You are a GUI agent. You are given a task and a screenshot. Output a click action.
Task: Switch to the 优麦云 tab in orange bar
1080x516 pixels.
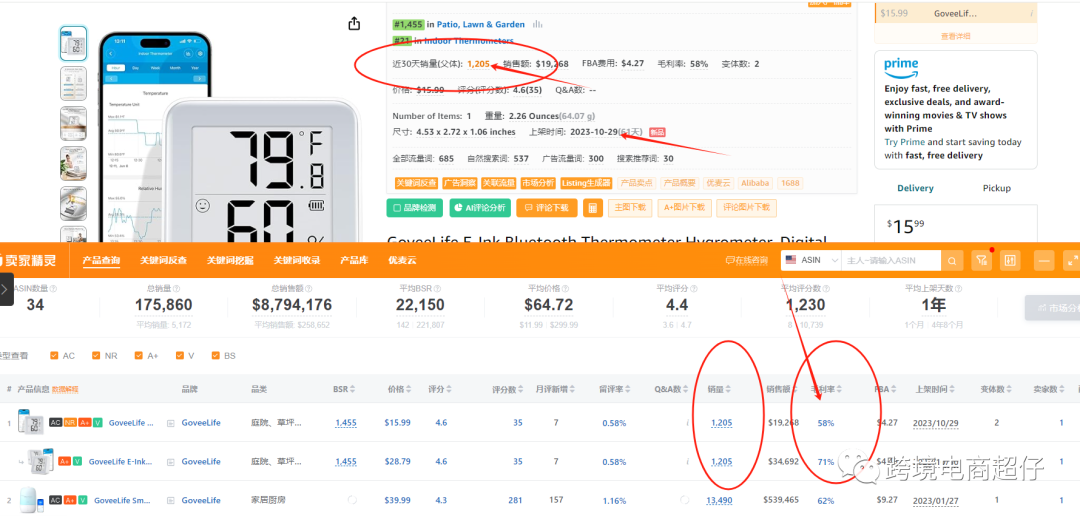click(402, 260)
